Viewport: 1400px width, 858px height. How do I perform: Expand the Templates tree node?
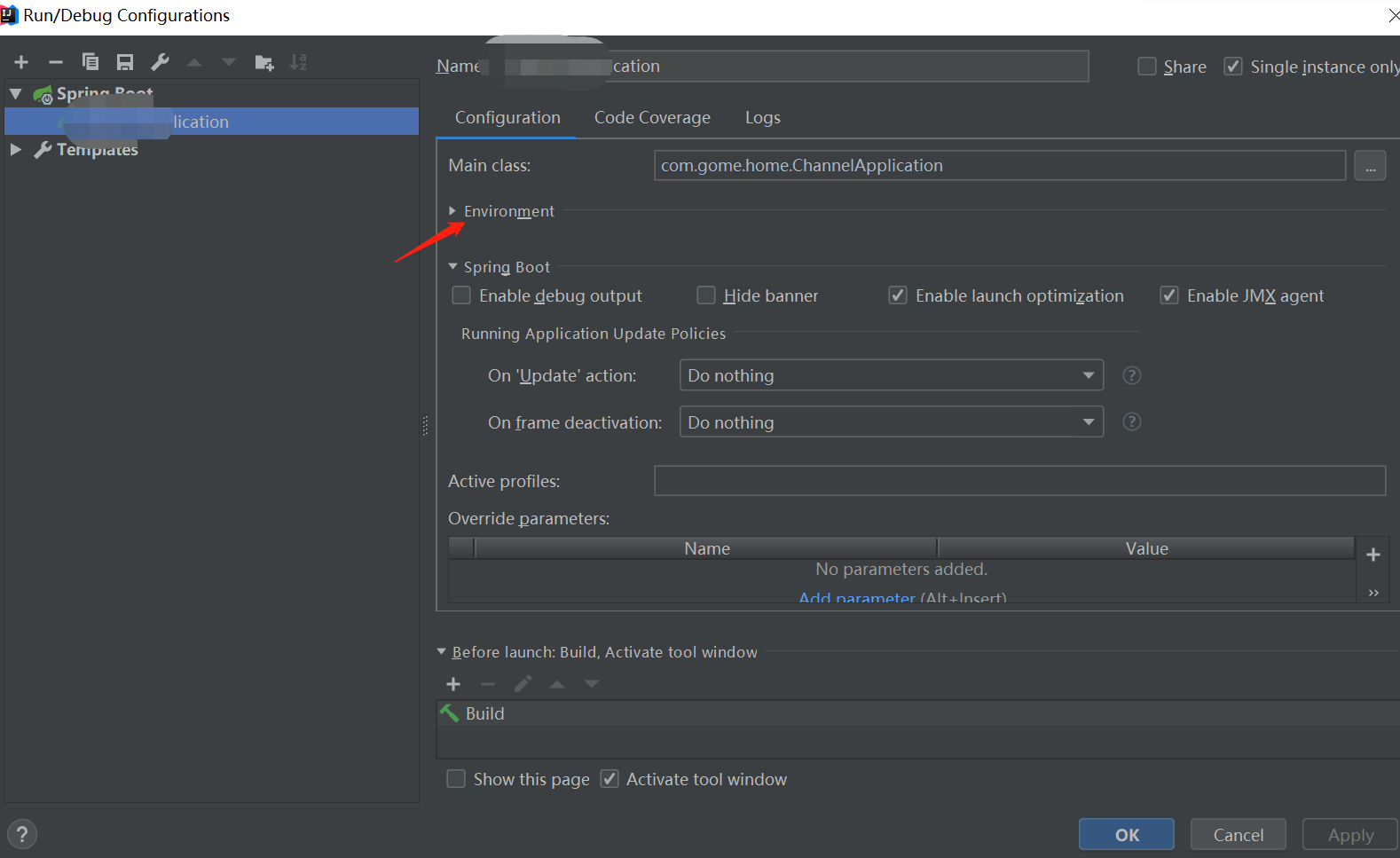[16, 150]
